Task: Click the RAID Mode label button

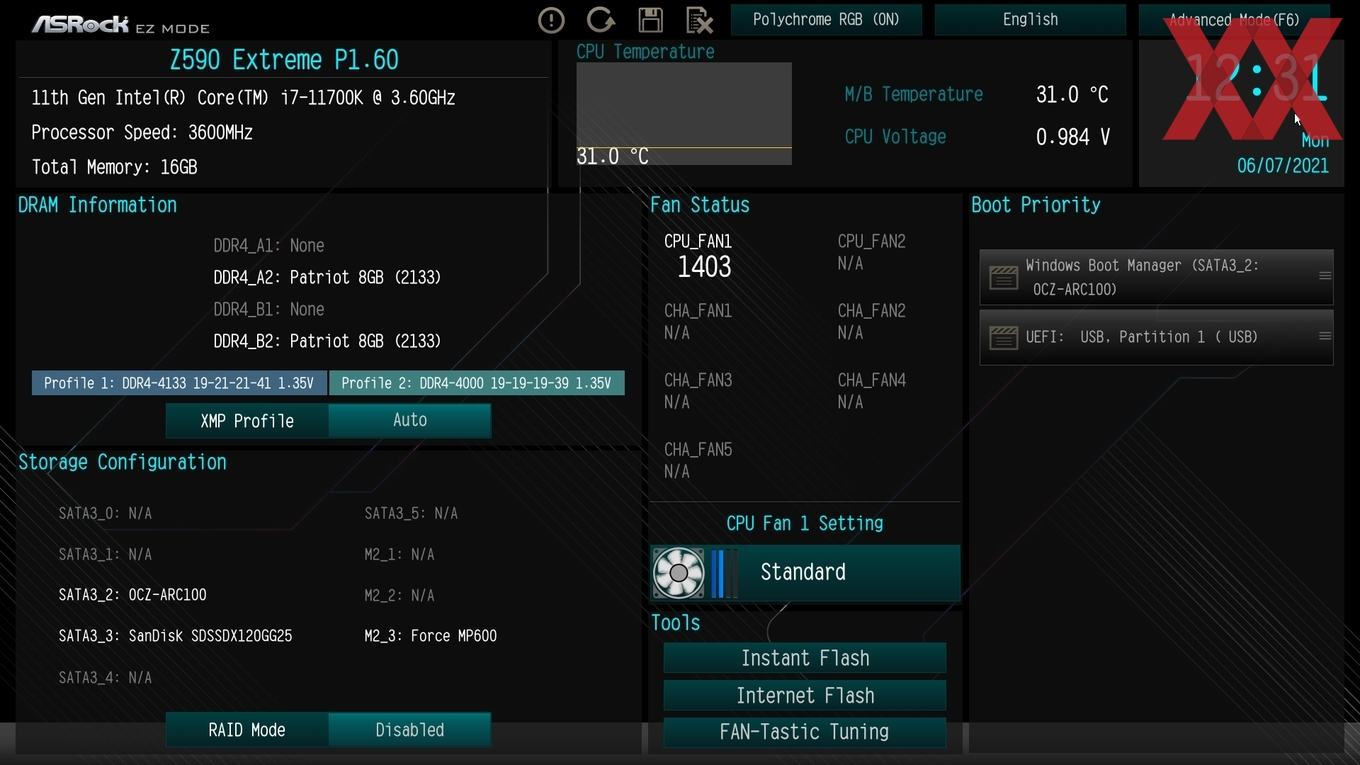Action: tap(247, 730)
